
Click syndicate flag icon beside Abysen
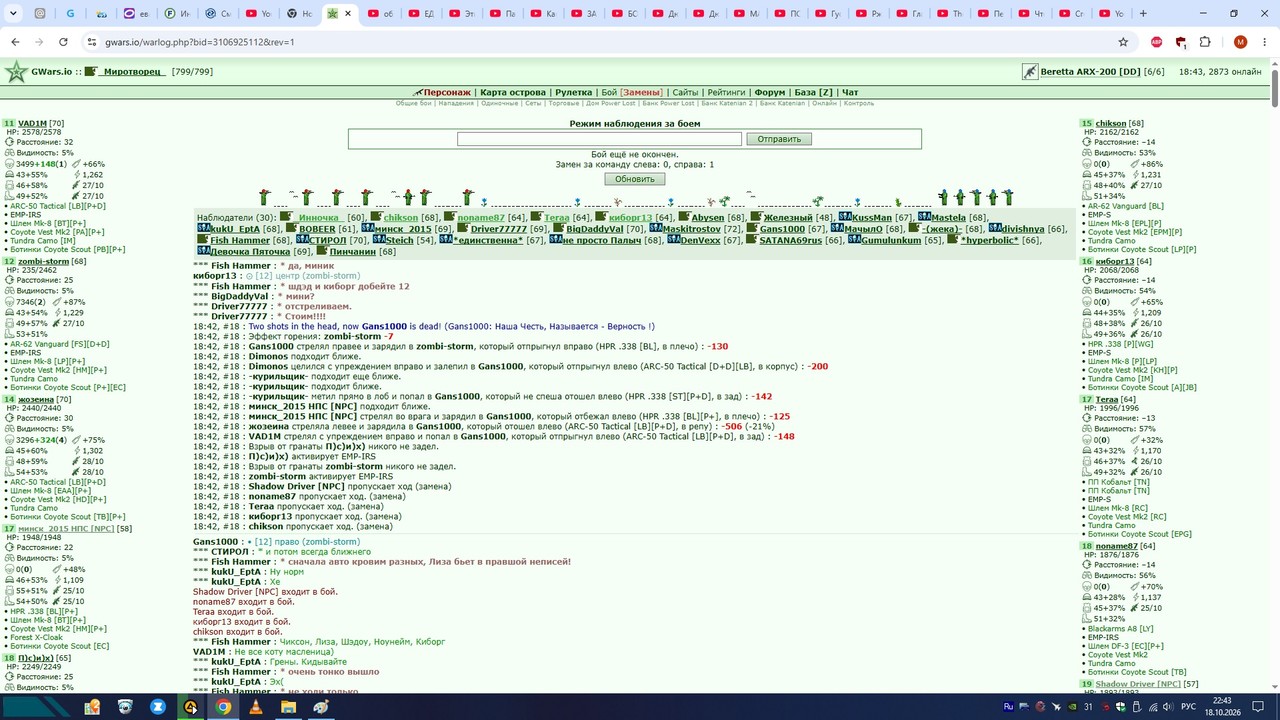coord(684,217)
